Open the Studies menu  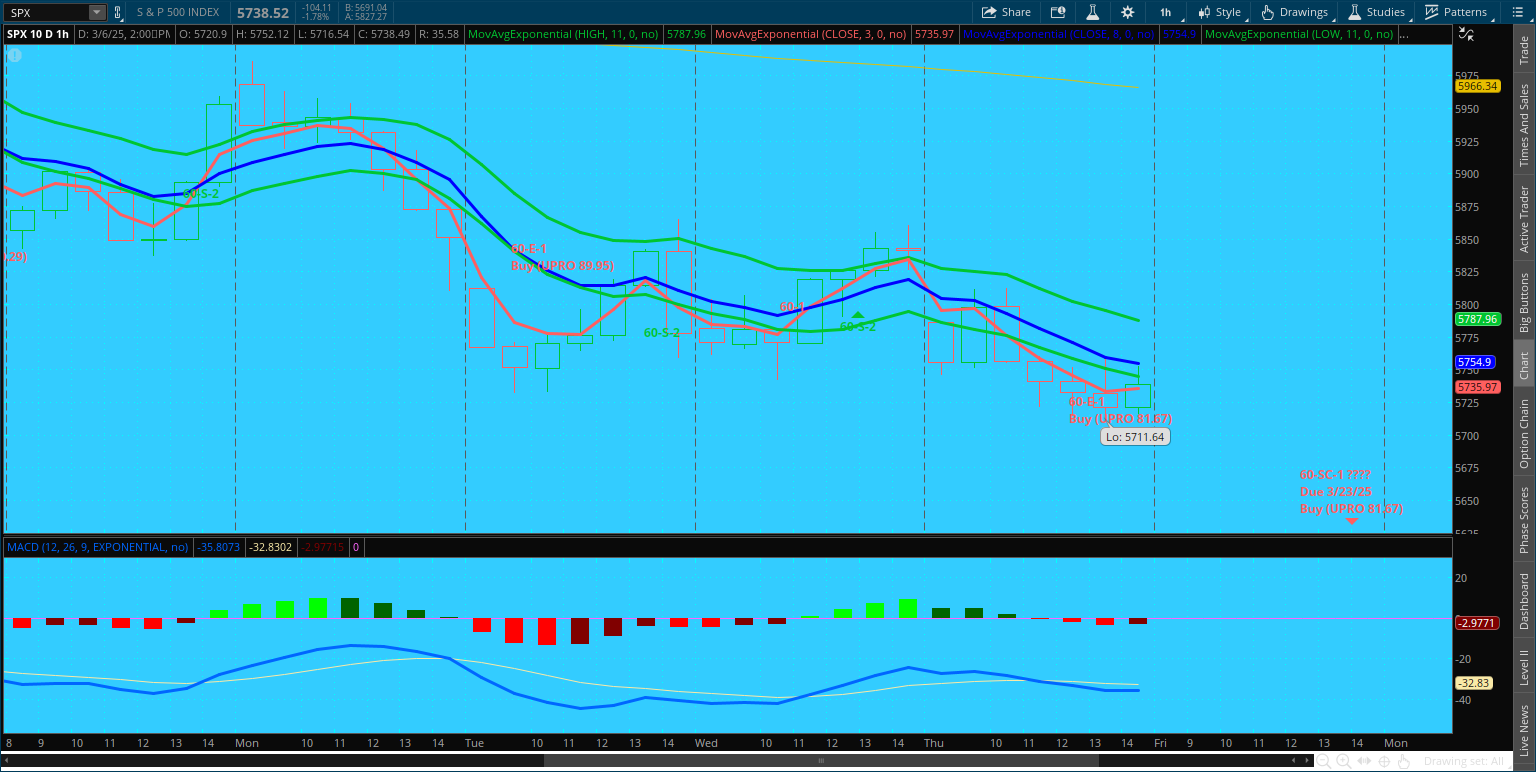point(1377,12)
